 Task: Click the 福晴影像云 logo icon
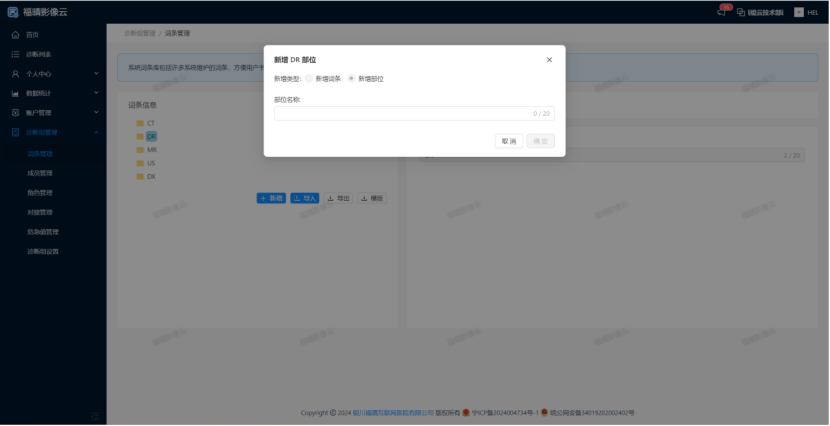tap(13, 12)
